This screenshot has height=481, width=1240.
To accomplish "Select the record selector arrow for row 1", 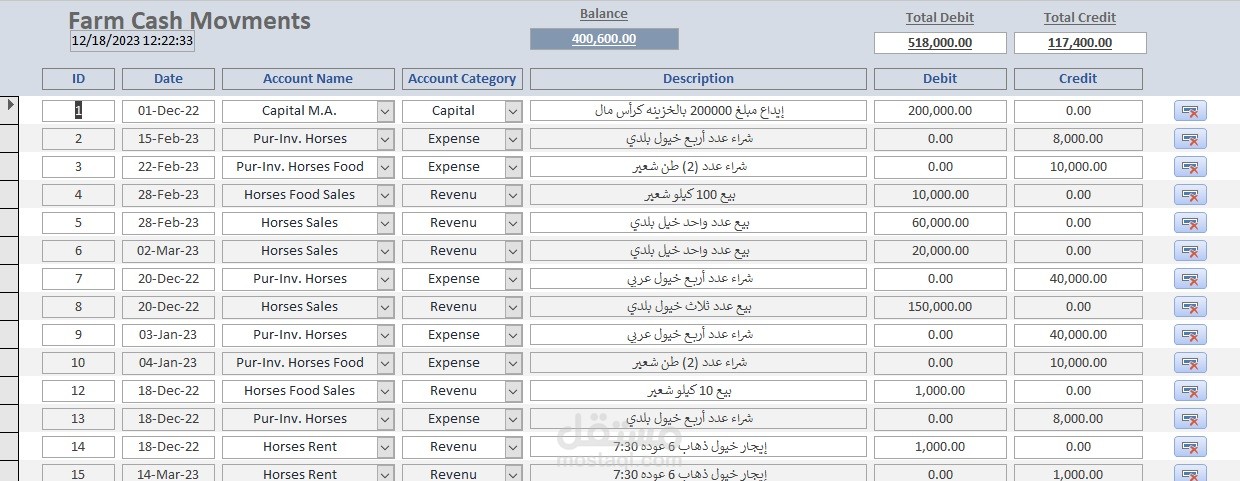I will [11, 104].
